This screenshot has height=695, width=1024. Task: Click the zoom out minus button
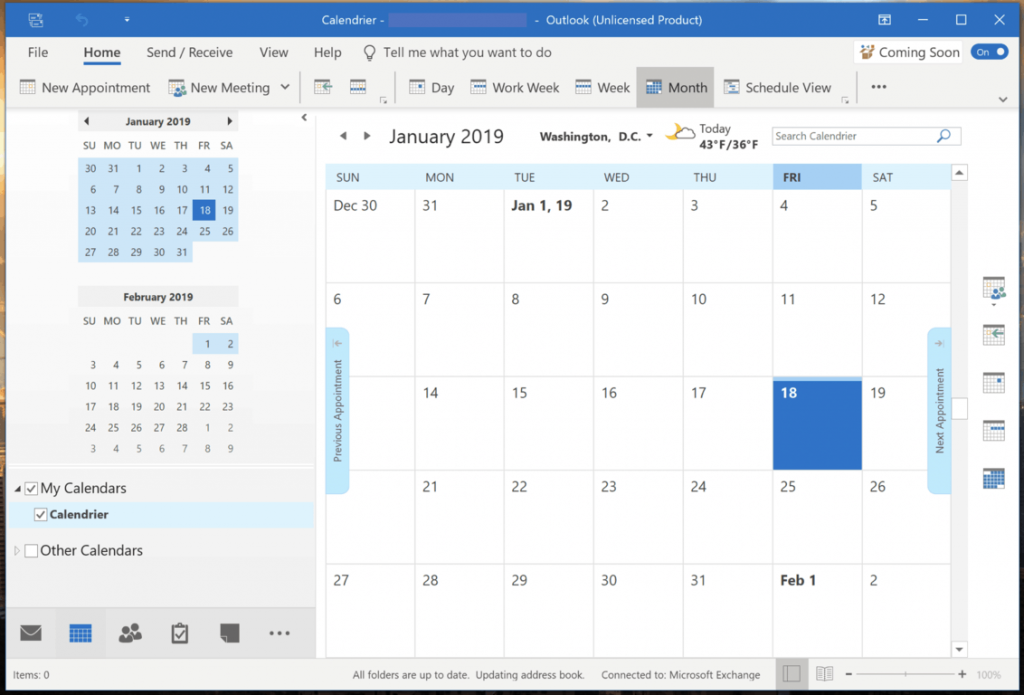click(x=848, y=674)
